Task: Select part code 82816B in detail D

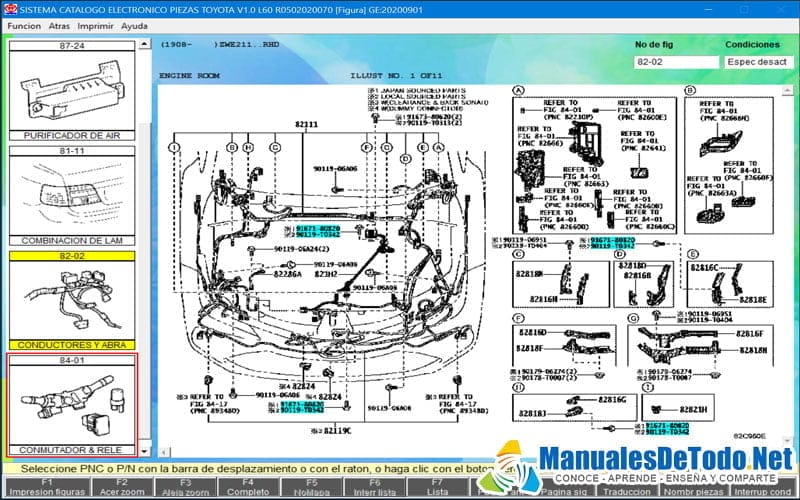Action: 638,276
